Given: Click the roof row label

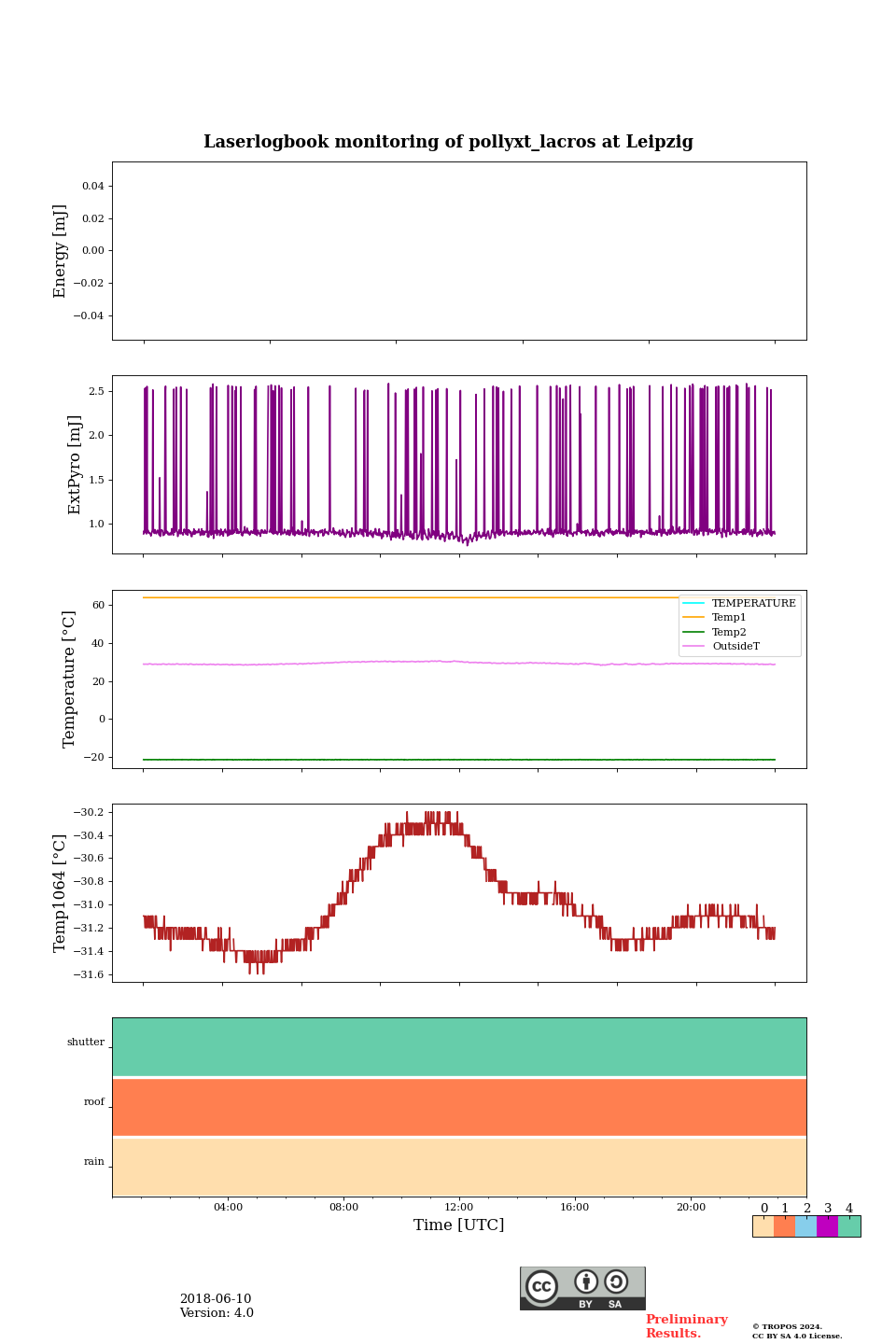Looking at the screenshot, I should click(x=94, y=1101).
